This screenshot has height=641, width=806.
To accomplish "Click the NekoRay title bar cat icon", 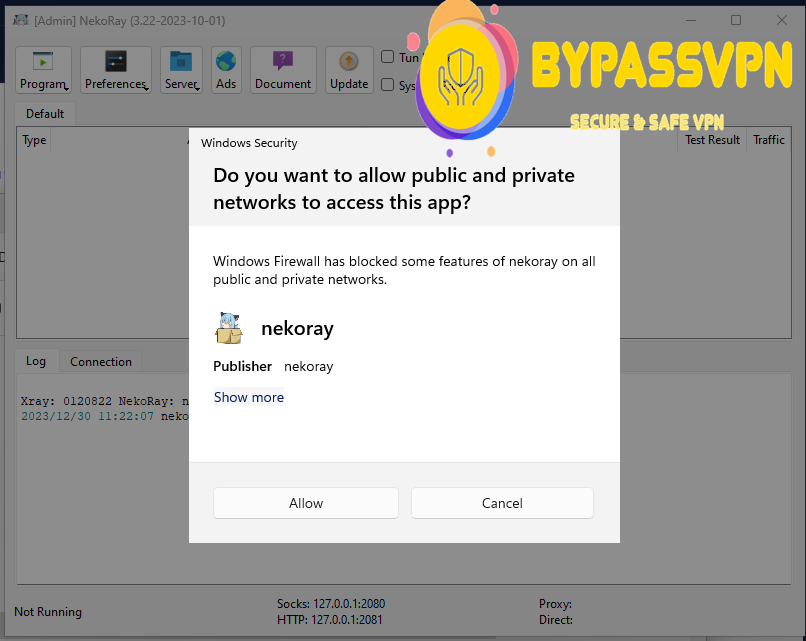I will coord(21,21).
